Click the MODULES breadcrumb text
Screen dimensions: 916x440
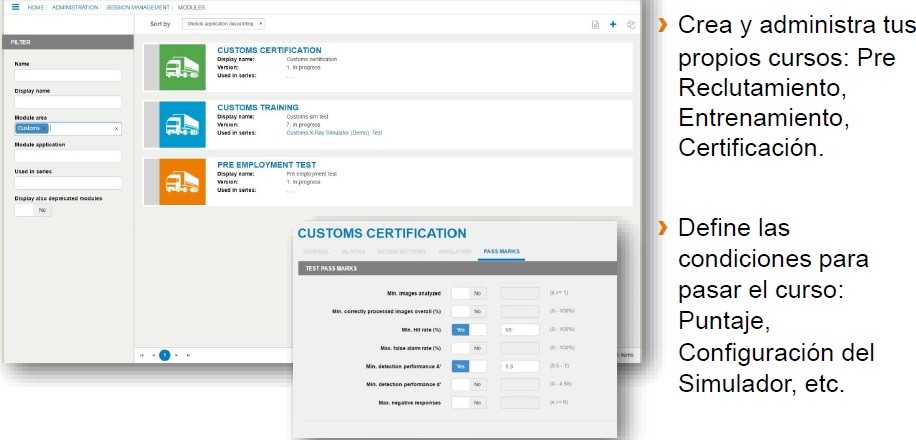[191, 8]
